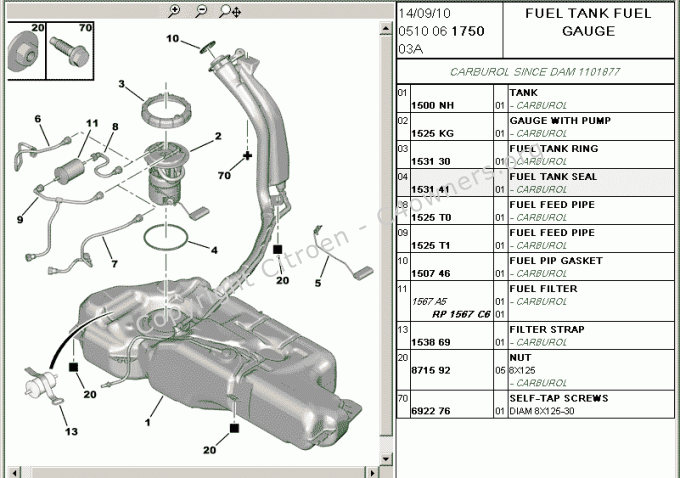Click part 1531 30 fuel tank ring
This screenshot has height=478, width=680.
430,161
